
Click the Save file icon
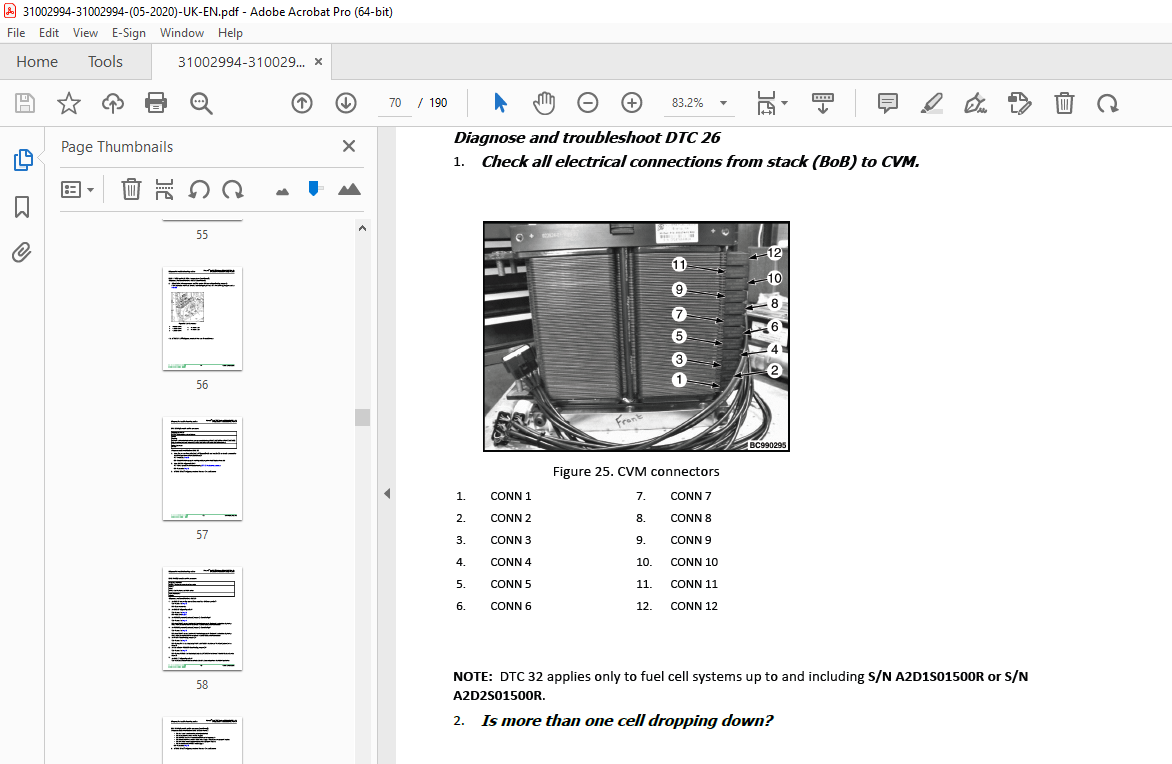coord(25,103)
